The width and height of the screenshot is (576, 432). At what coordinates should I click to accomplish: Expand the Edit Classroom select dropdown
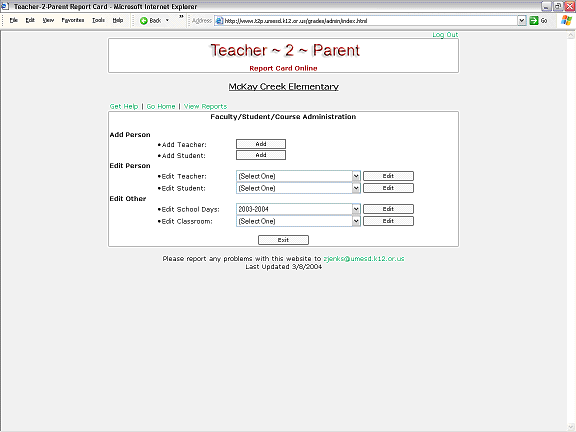[x=356, y=221]
